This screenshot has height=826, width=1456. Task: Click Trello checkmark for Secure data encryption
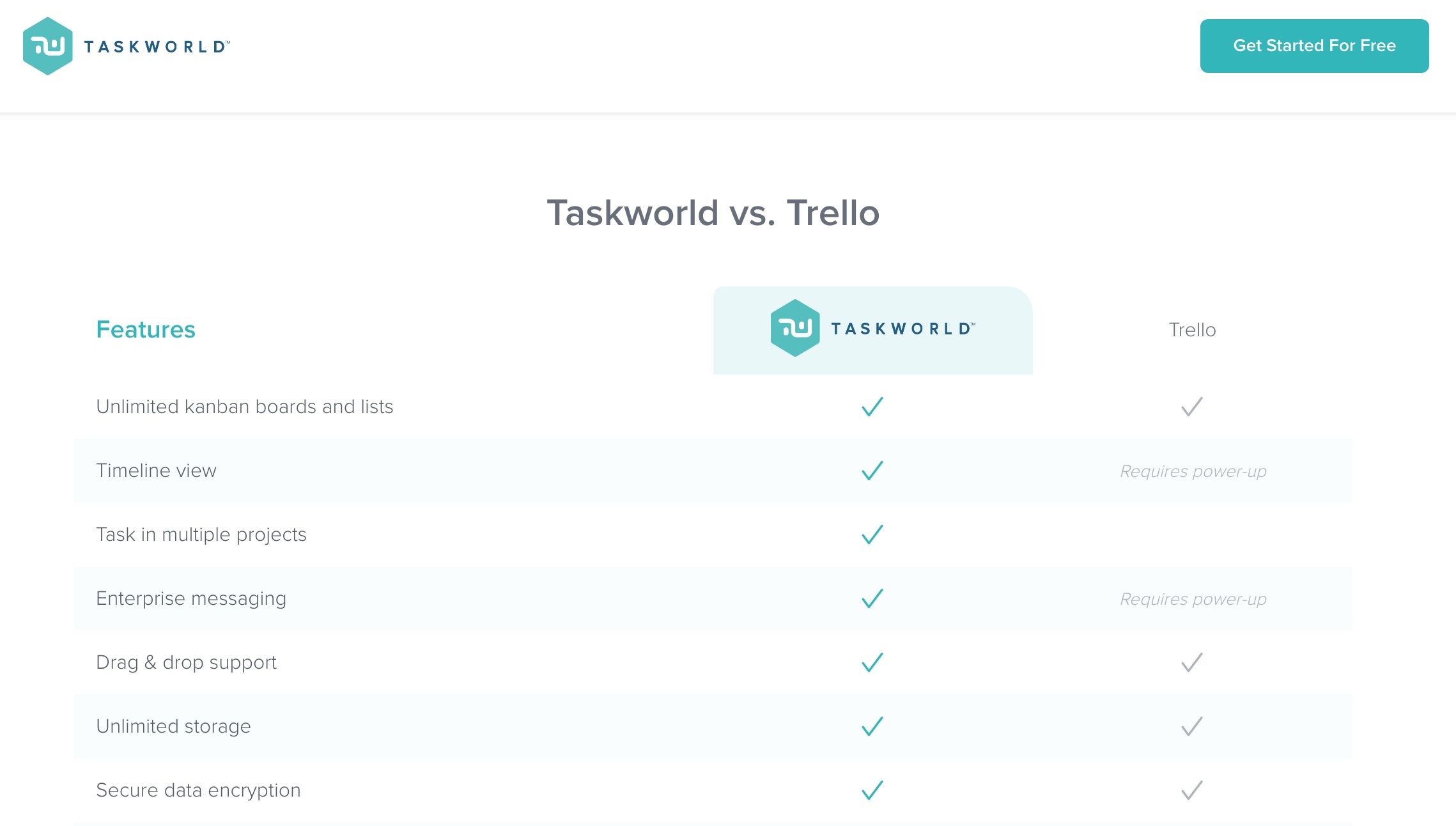(1192, 790)
